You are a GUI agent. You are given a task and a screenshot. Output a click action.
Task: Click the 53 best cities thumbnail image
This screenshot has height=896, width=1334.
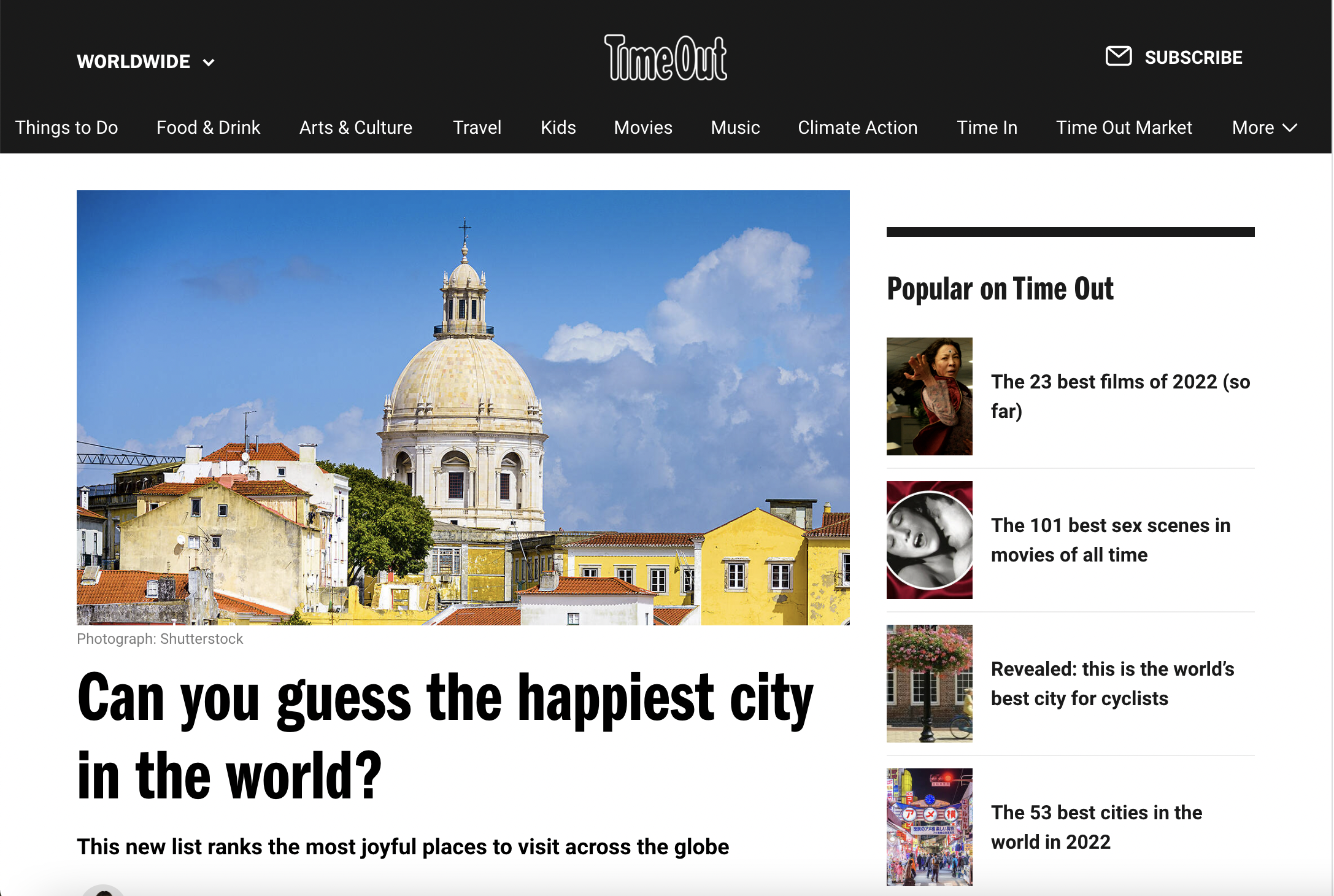pyautogui.click(x=928, y=827)
